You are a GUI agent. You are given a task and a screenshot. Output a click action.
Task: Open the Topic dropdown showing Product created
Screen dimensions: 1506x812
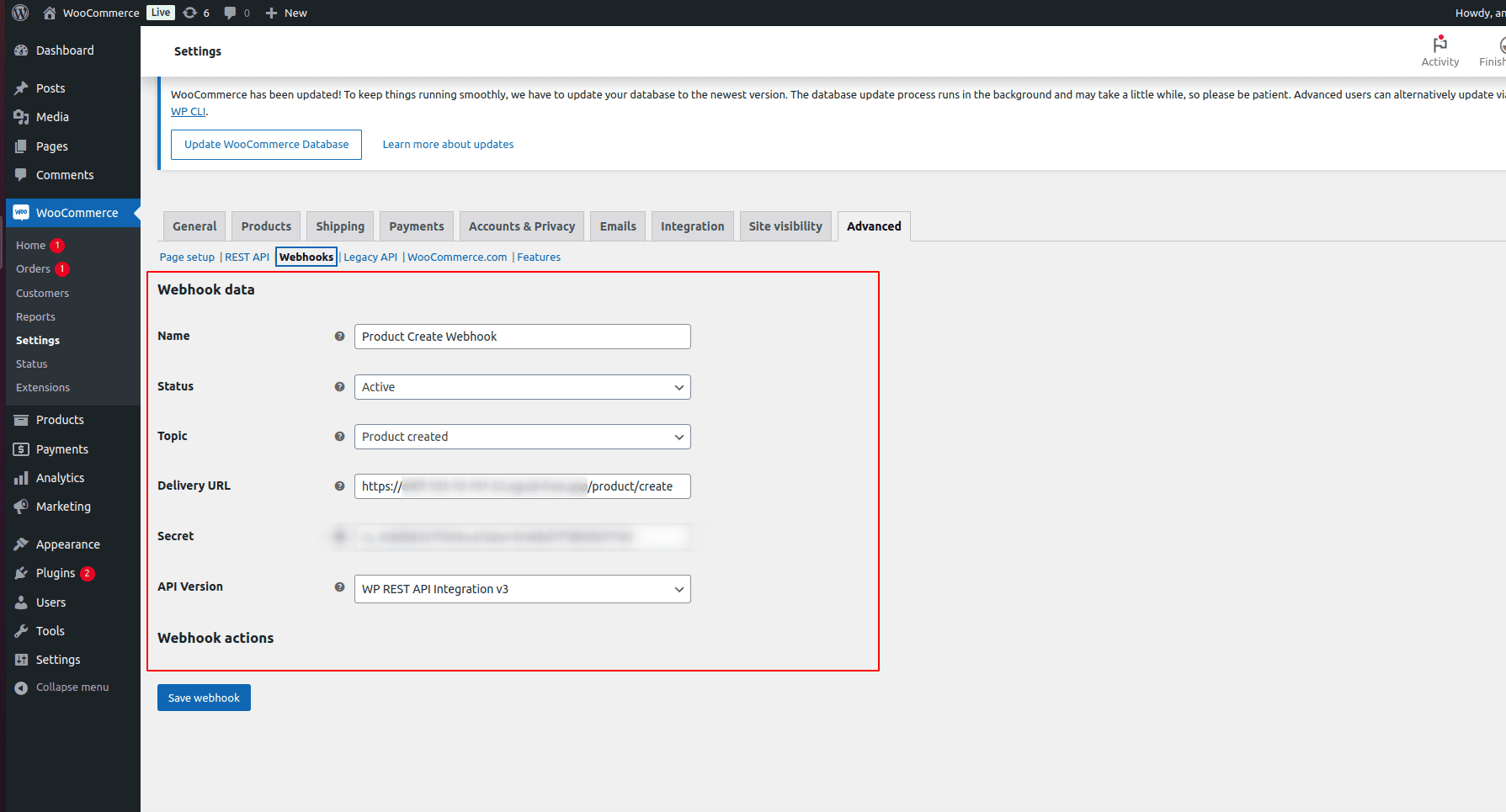522,437
